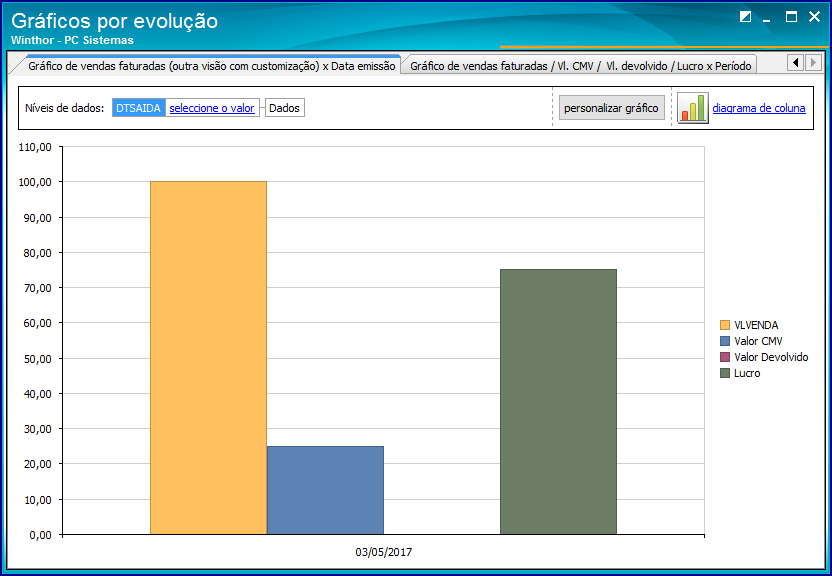Minimize the Gráficos por evolução window
This screenshot has width=832, height=576.
(767, 19)
